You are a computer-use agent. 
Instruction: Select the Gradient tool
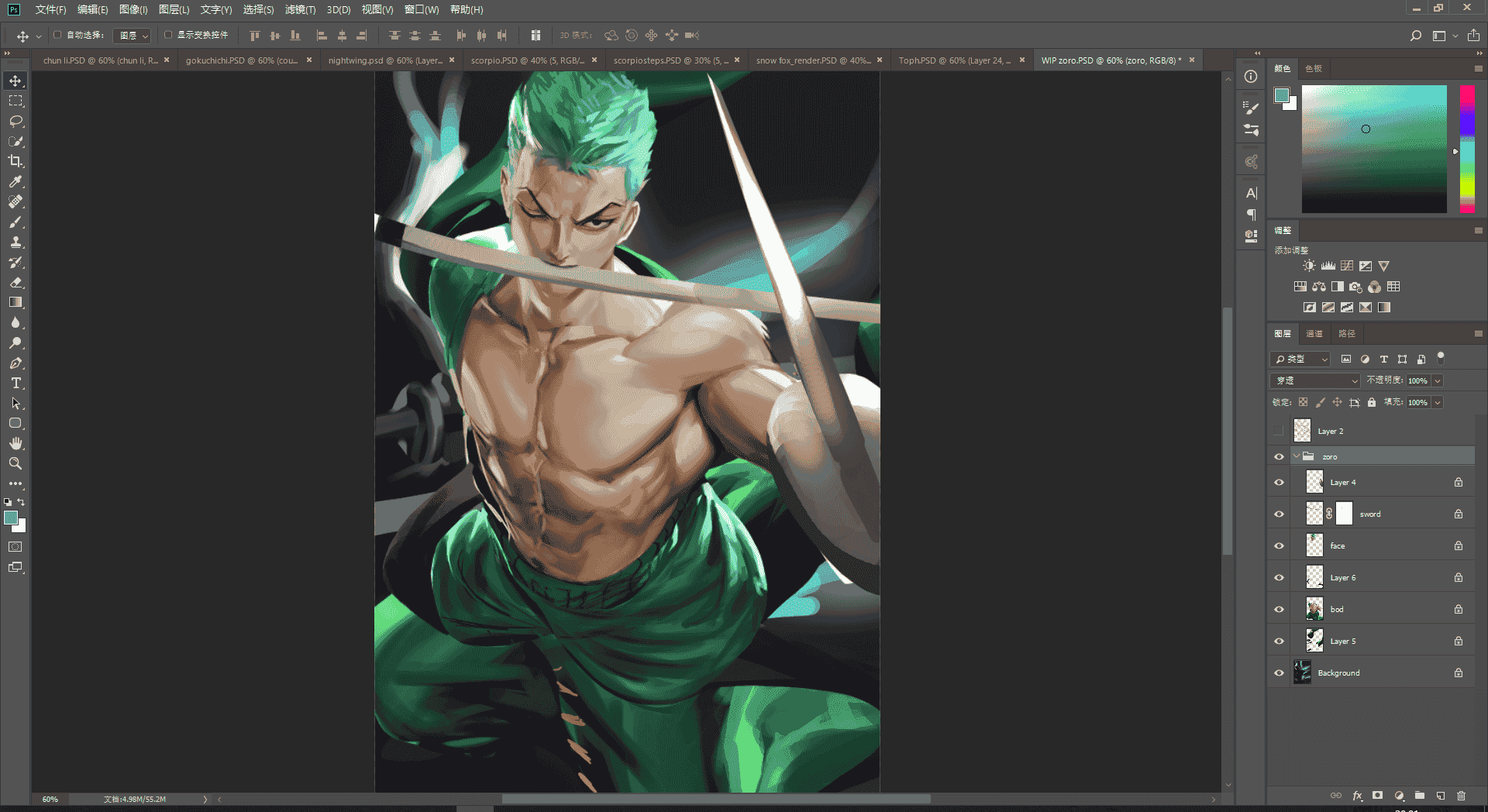(x=15, y=302)
